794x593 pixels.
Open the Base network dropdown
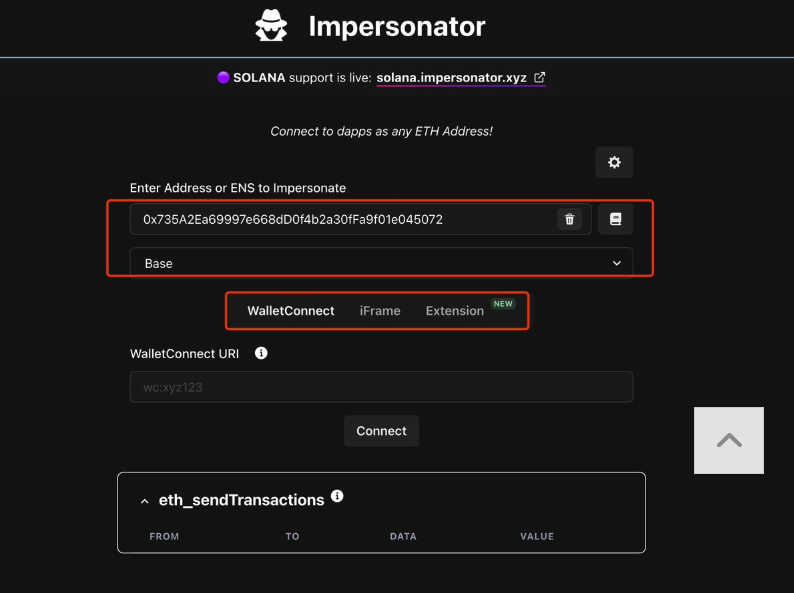(x=381, y=263)
